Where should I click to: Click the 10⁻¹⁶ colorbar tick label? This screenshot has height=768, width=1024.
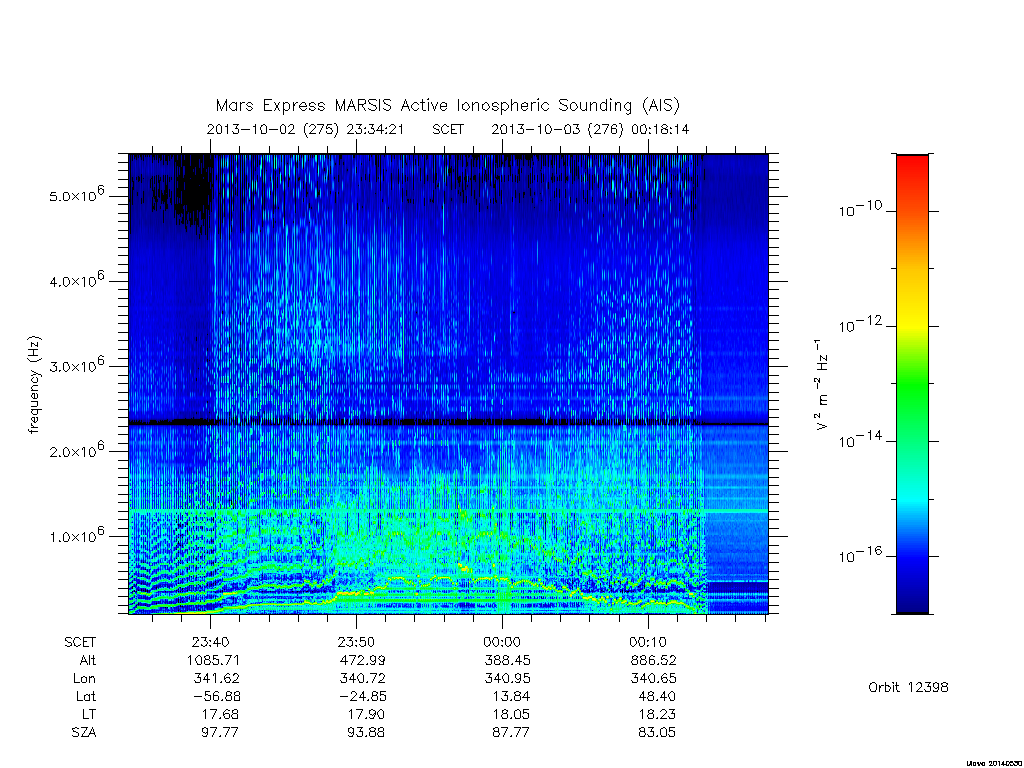(860, 555)
